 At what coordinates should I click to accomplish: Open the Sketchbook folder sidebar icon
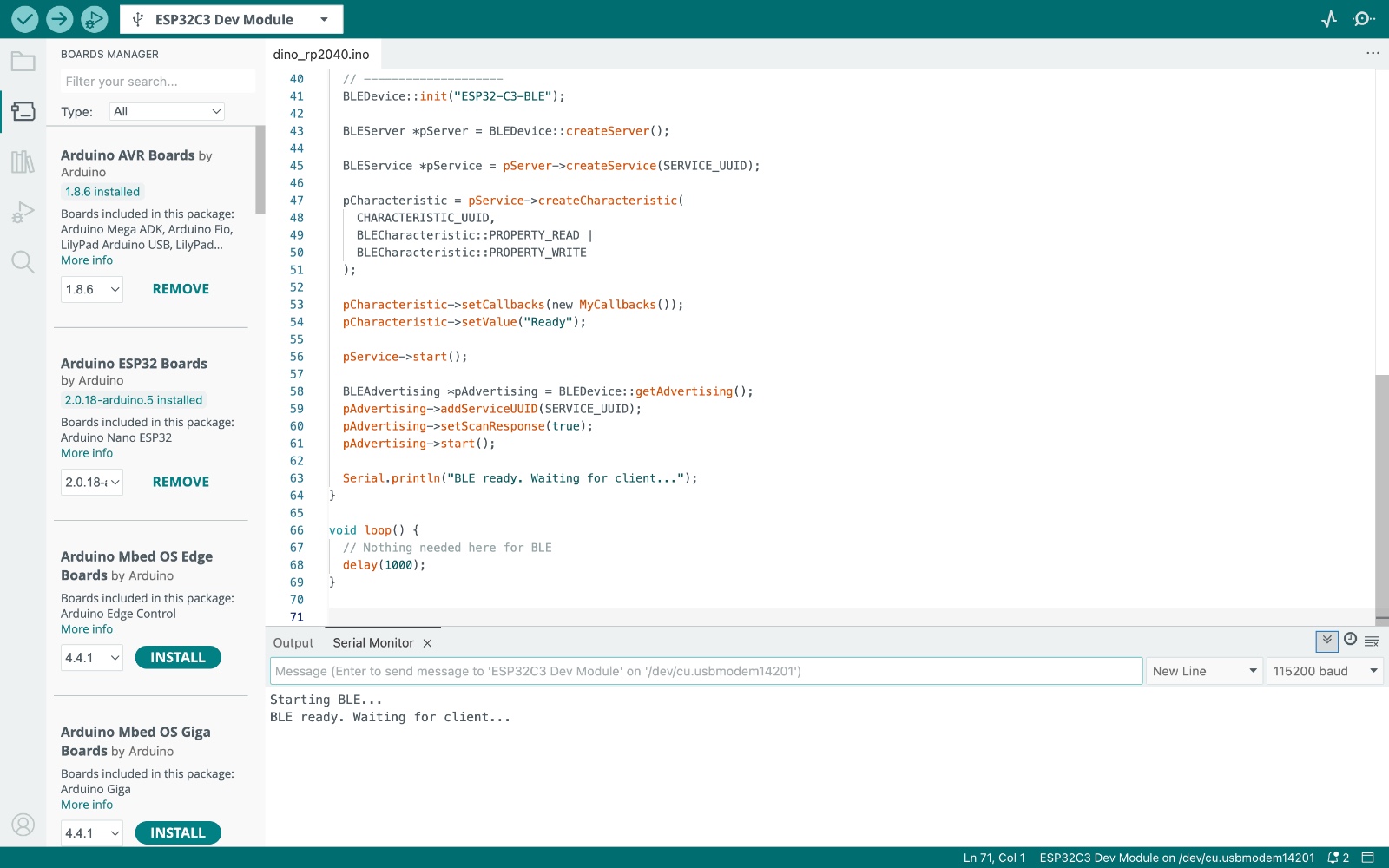pos(23,62)
